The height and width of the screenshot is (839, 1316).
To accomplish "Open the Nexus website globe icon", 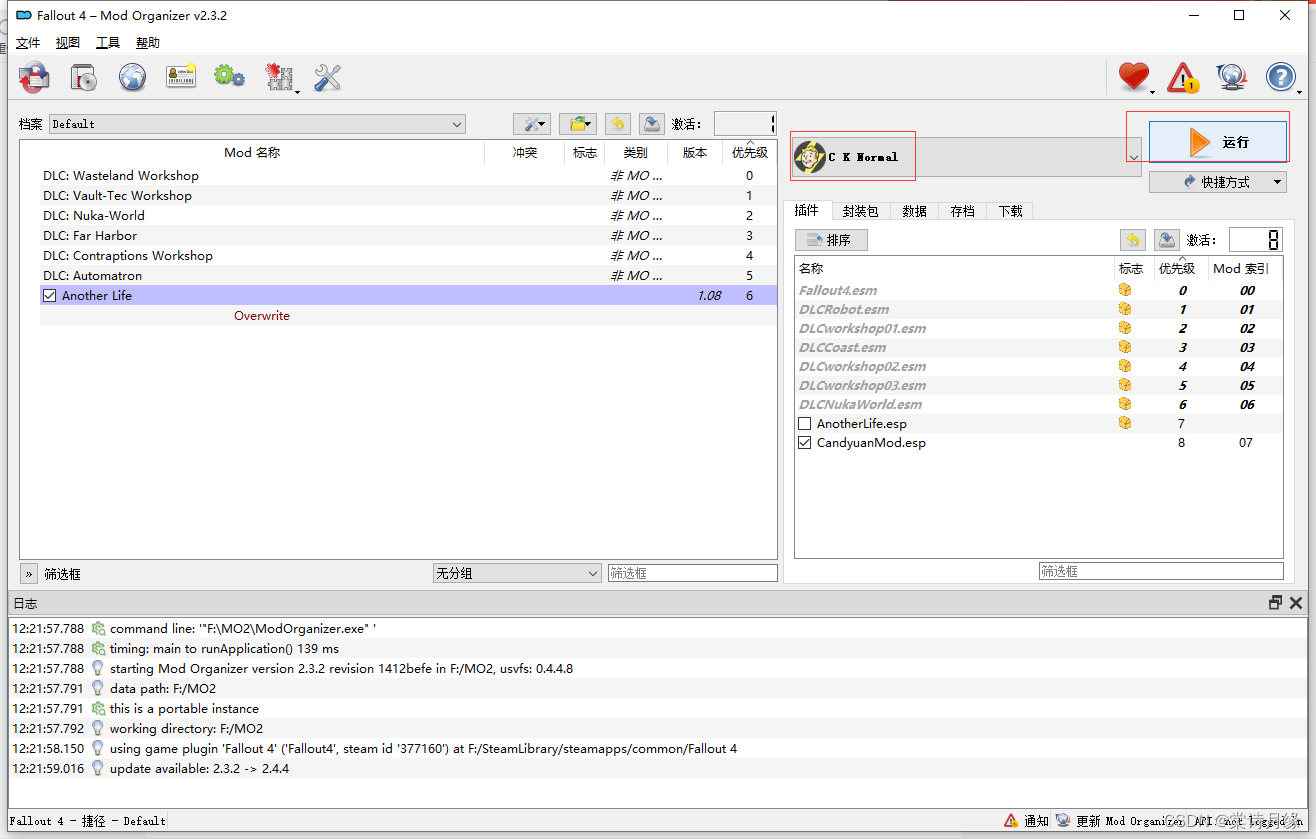I will [132, 77].
